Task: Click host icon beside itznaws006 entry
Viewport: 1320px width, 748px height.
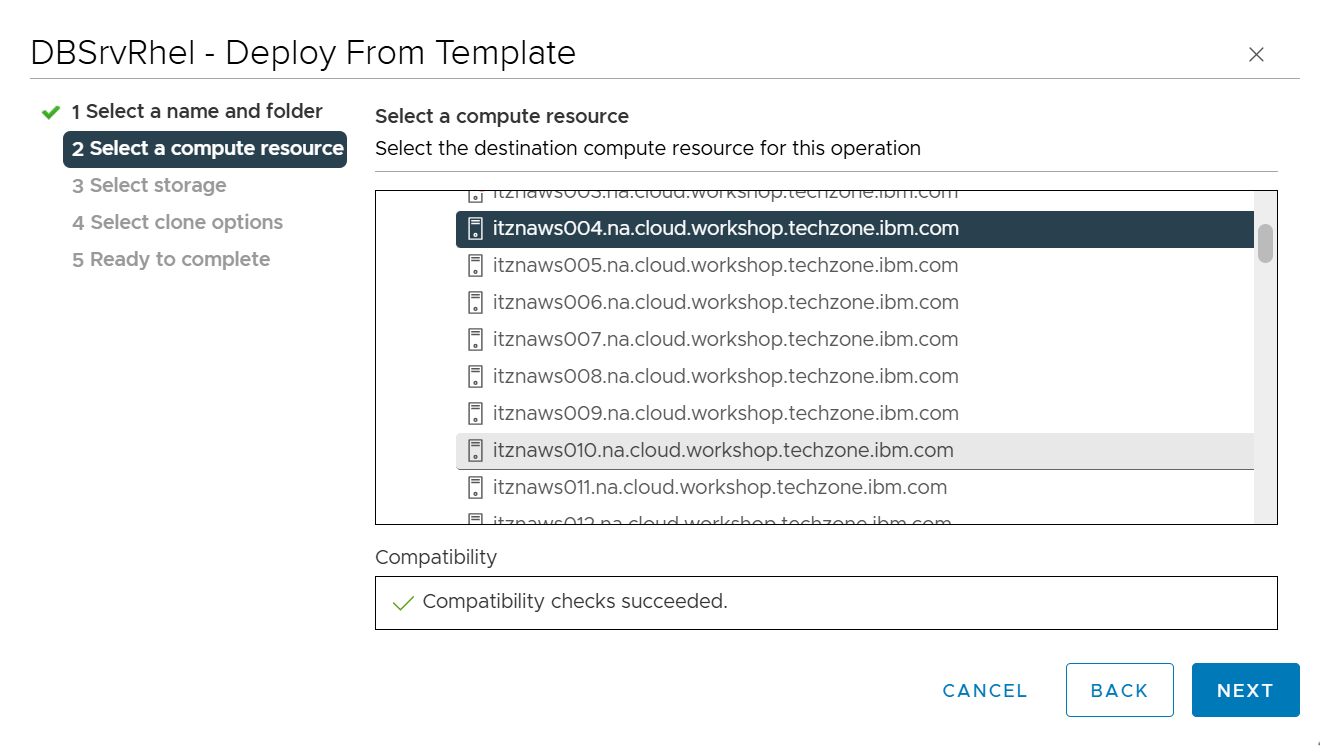Action: [475, 303]
